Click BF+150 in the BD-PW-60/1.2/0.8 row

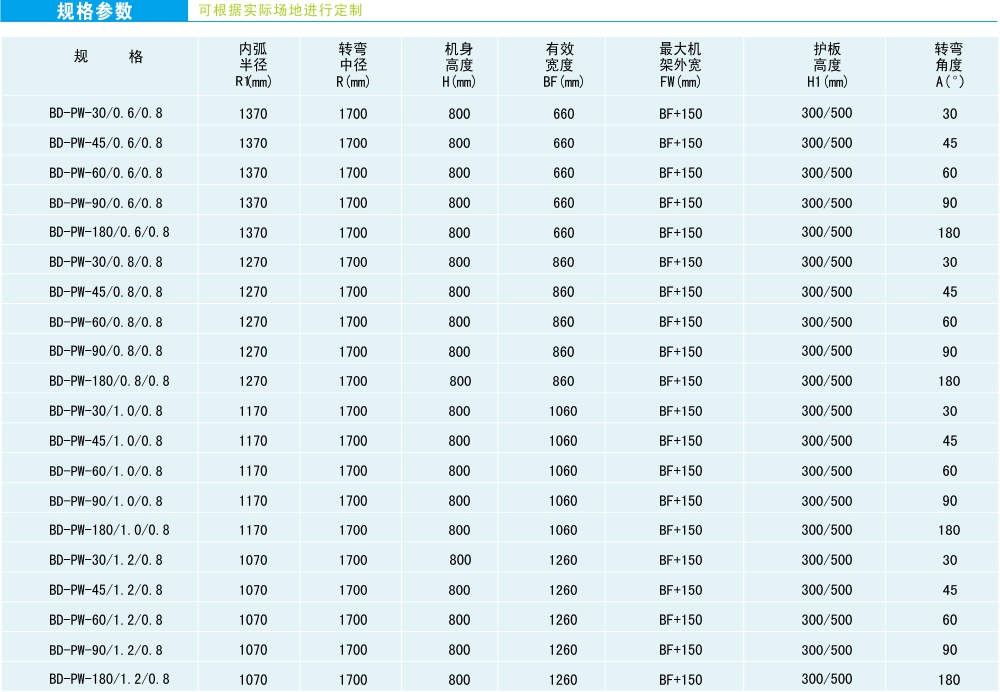[680, 620]
